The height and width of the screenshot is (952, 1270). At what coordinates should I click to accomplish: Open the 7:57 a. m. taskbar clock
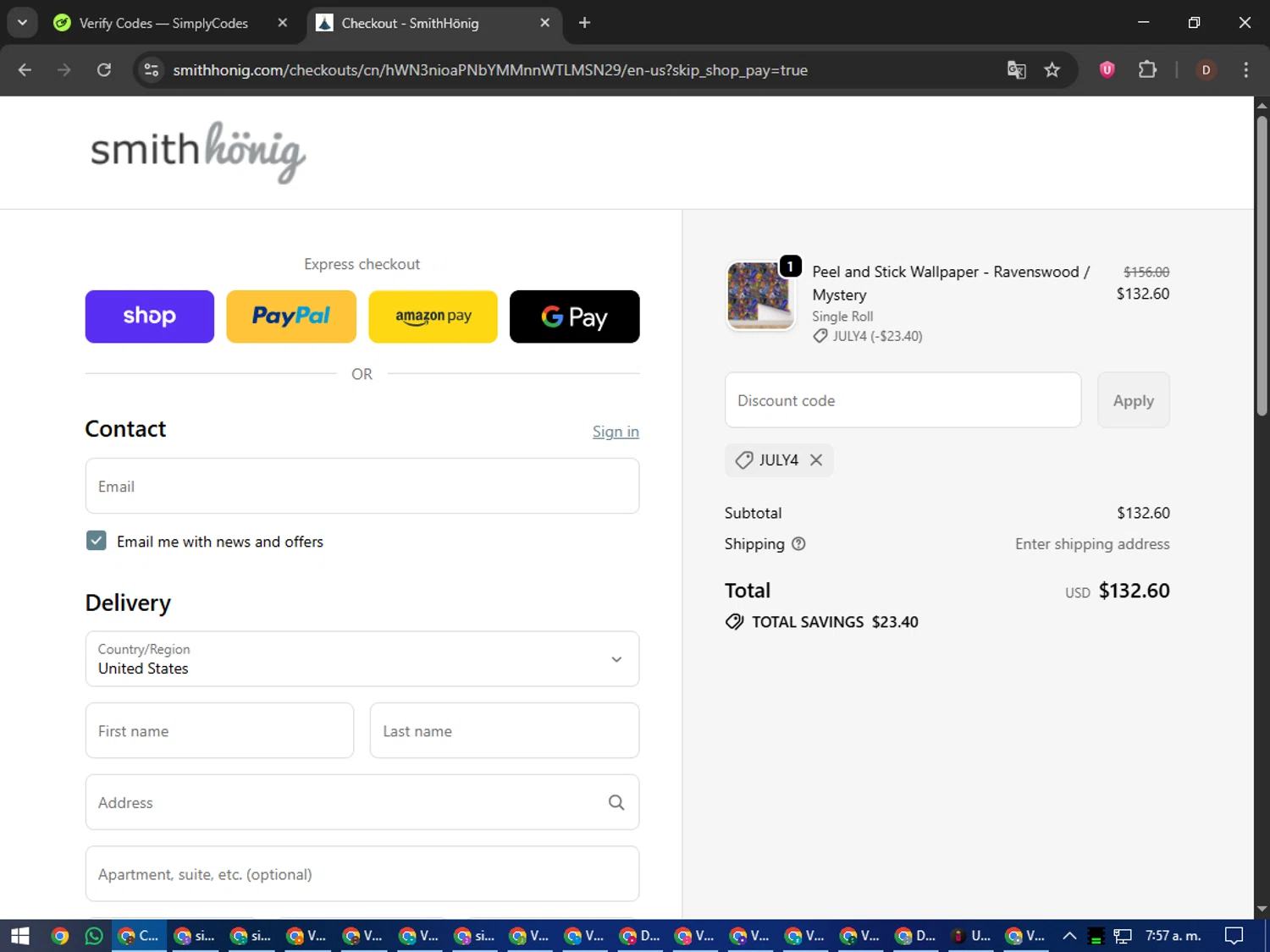[1173, 936]
